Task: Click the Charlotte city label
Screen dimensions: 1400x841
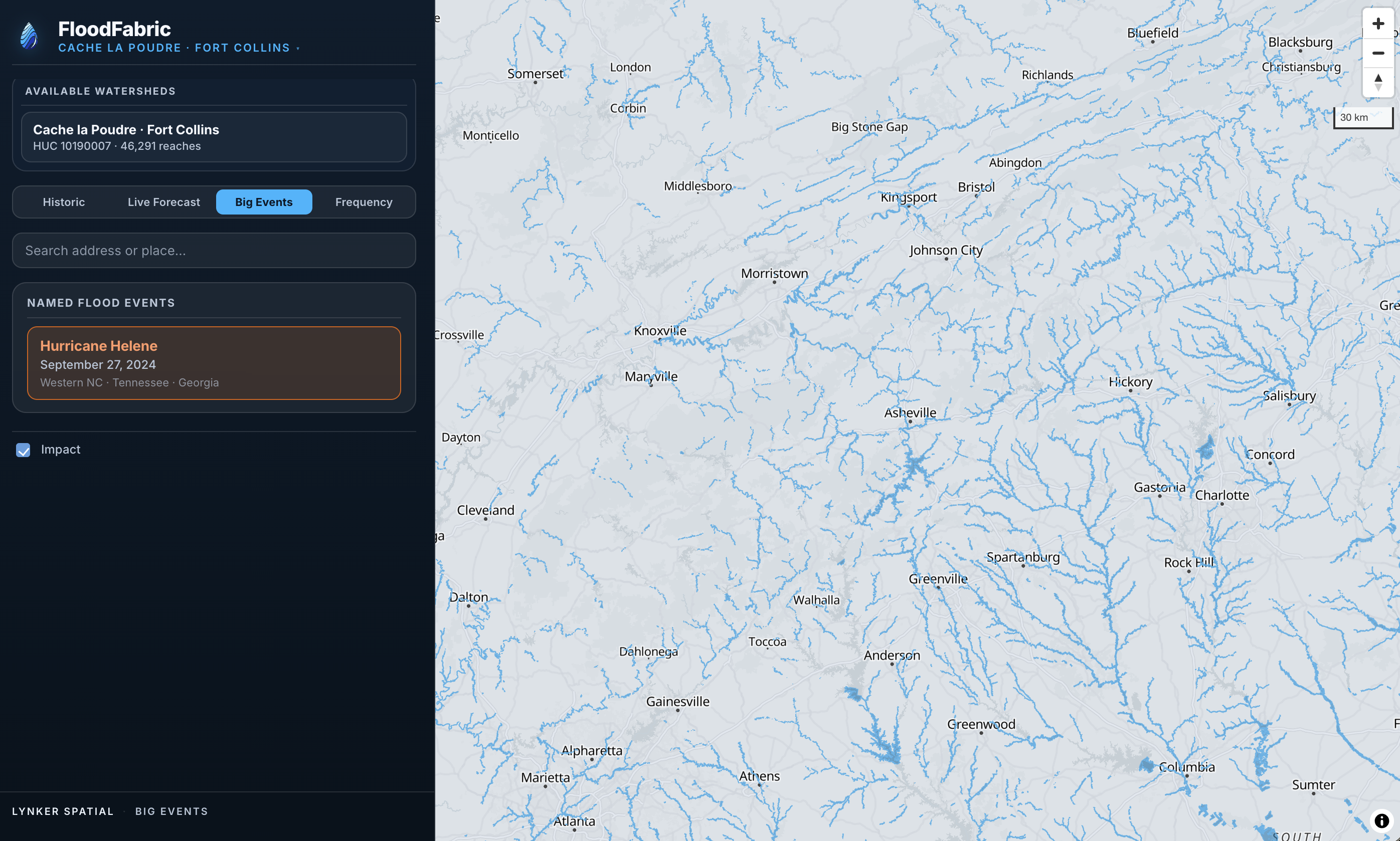Action: [x=1221, y=495]
